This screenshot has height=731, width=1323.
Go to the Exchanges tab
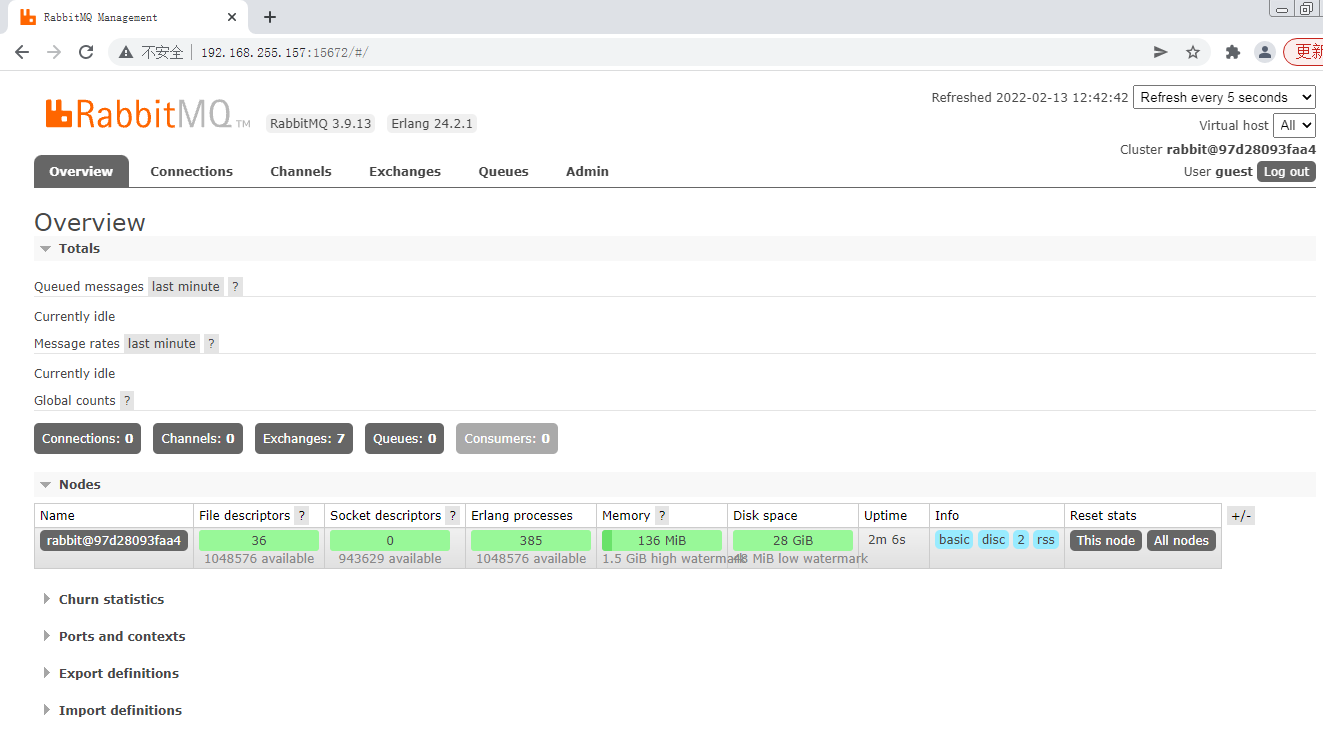(x=404, y=172)
